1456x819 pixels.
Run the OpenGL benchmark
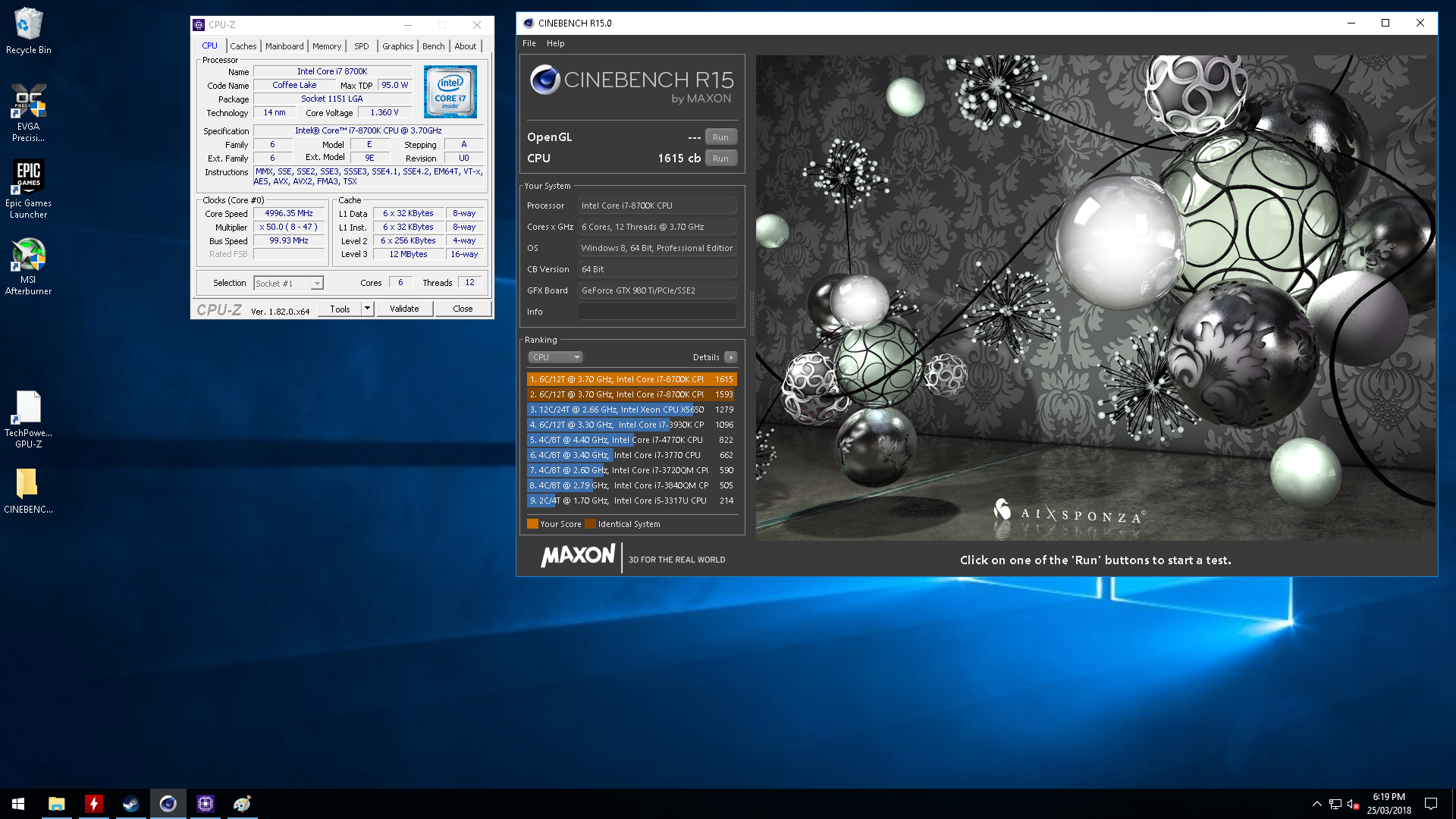tap(720, 137)
